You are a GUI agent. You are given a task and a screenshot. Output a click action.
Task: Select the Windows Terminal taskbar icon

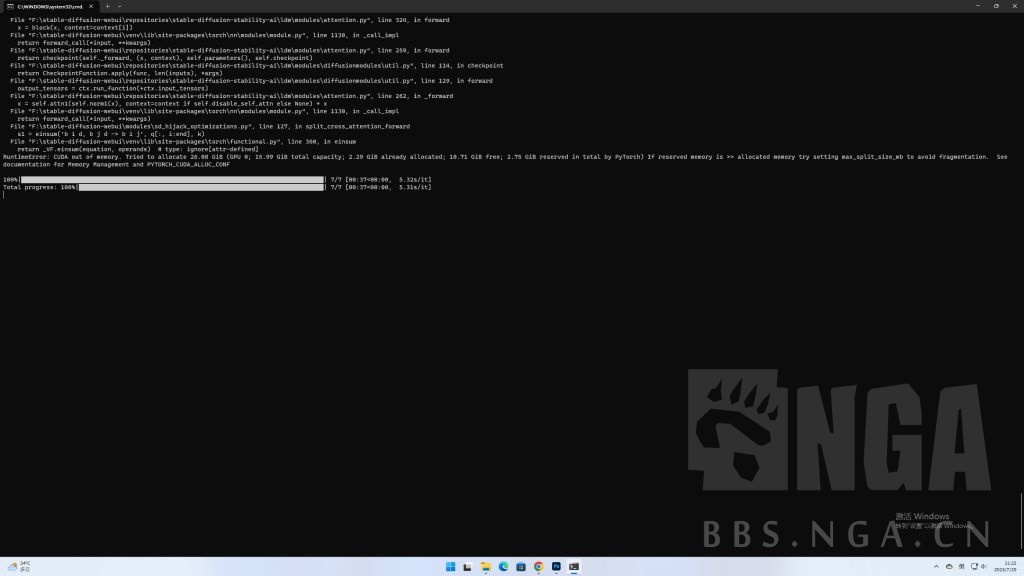point(573,566)
